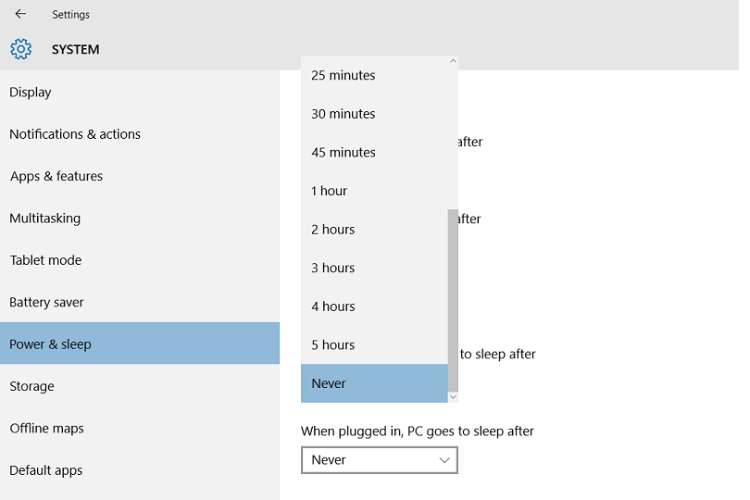
Task: Click the dropdown list scrollbar thumb
Action: coord(453,300)
